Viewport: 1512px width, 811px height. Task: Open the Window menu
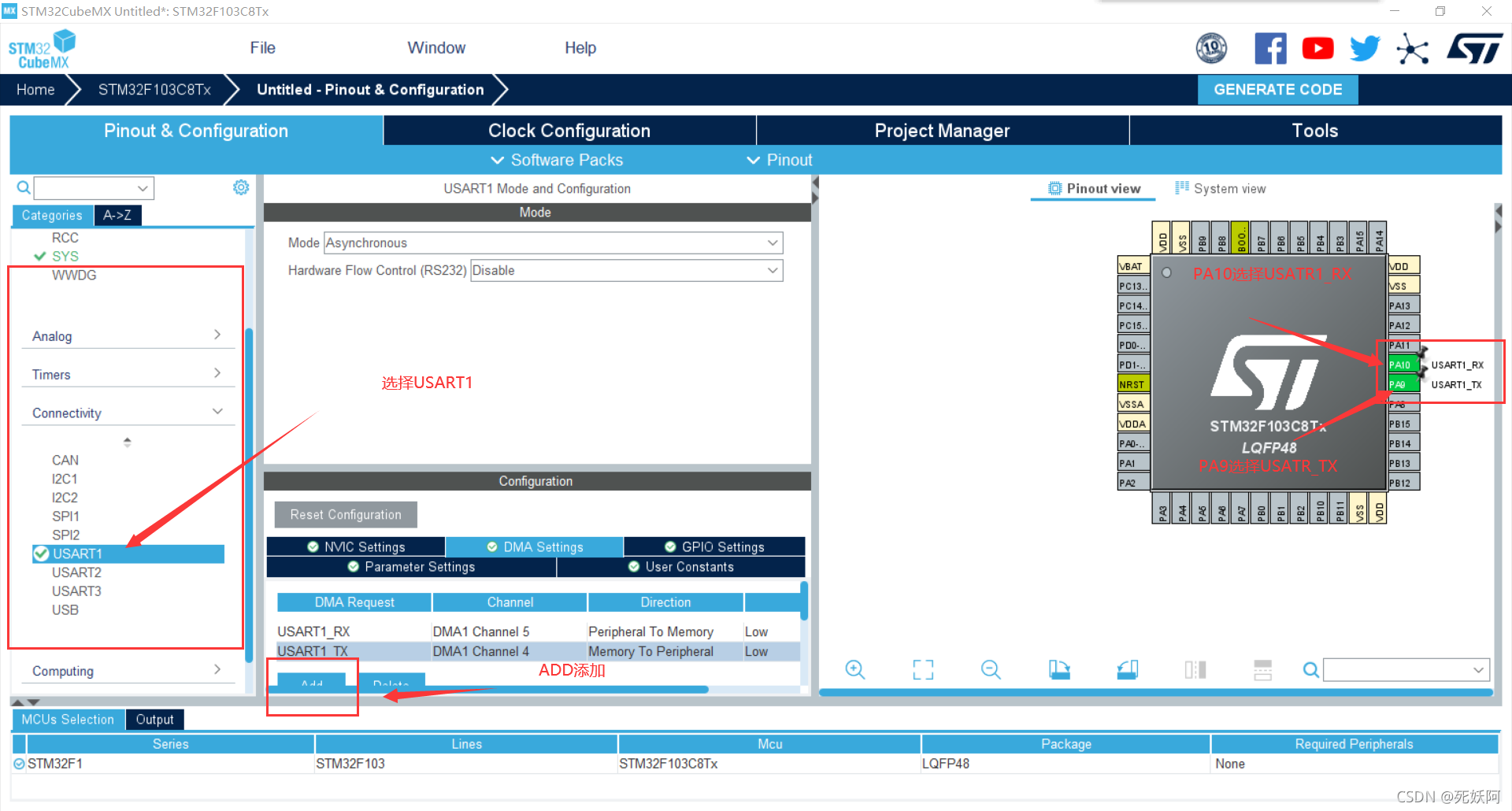click(x=436, y=48)
